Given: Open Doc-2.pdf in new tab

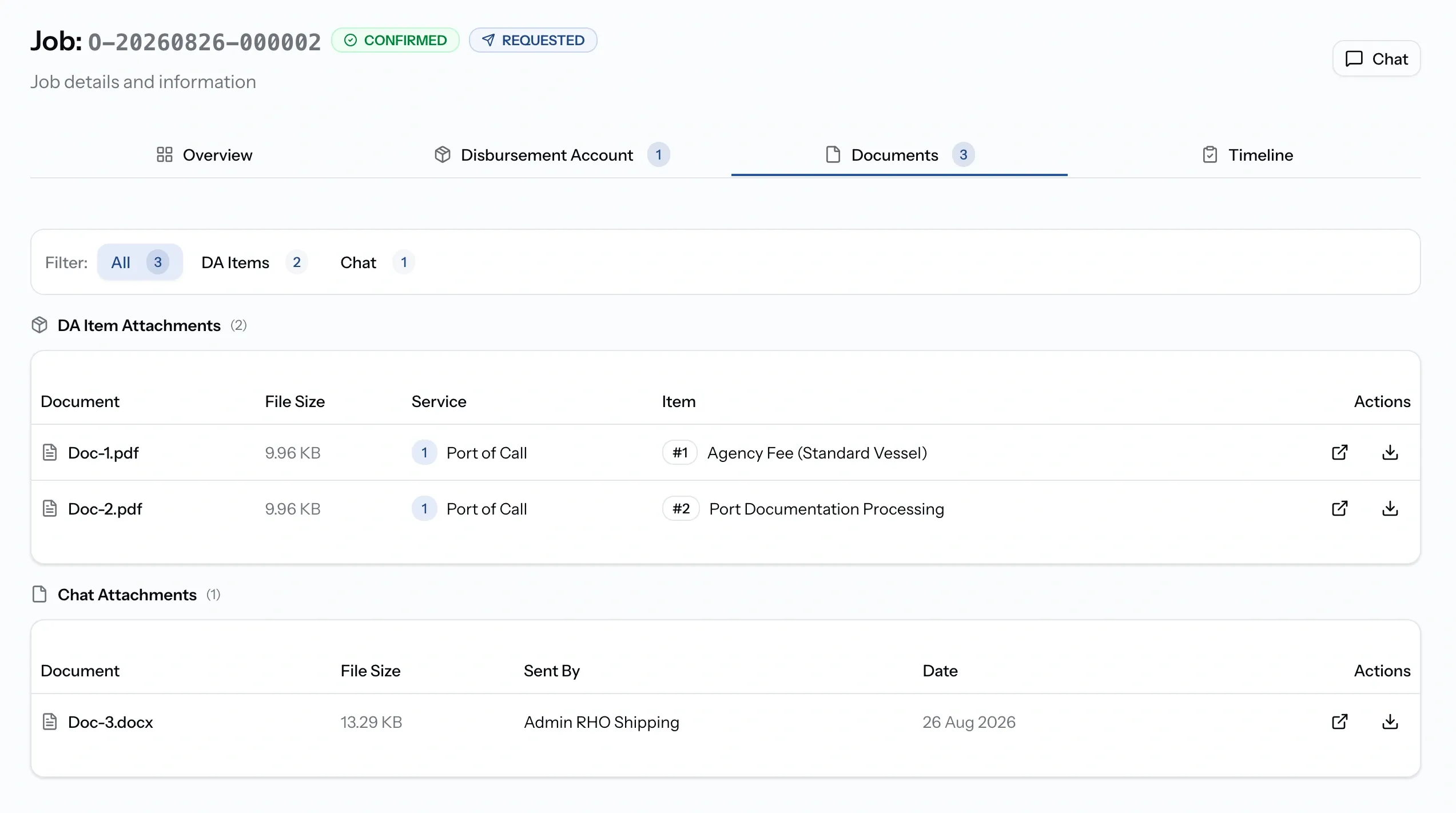Looking at the screenshot, I should coord(1339,508).
